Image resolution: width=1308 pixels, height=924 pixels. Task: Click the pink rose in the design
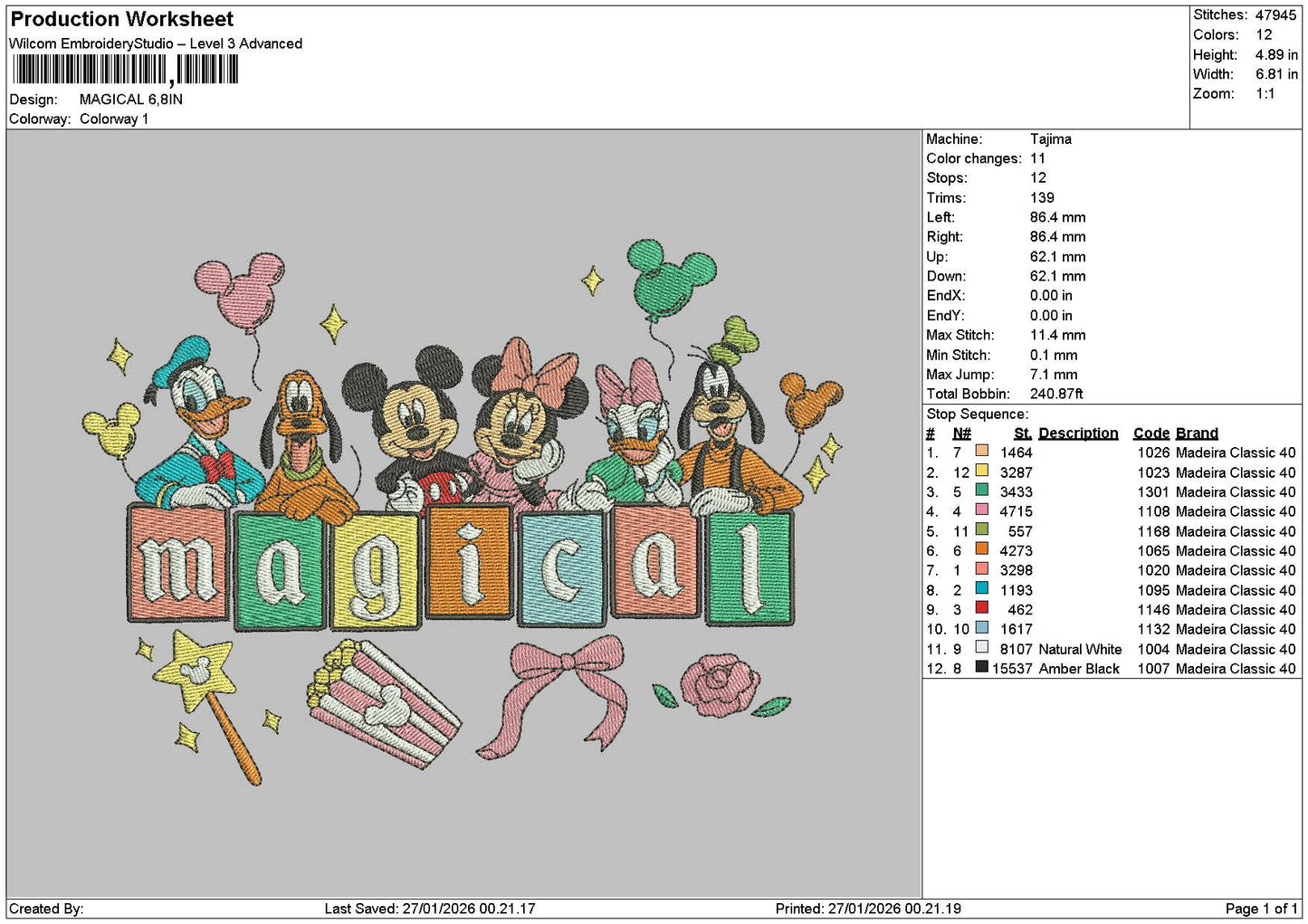pyautogui.click(x=721, y=687)
